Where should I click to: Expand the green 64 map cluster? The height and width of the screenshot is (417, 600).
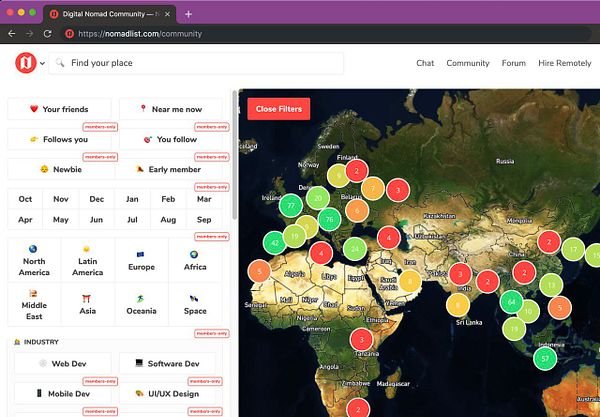tap(511, 301)
